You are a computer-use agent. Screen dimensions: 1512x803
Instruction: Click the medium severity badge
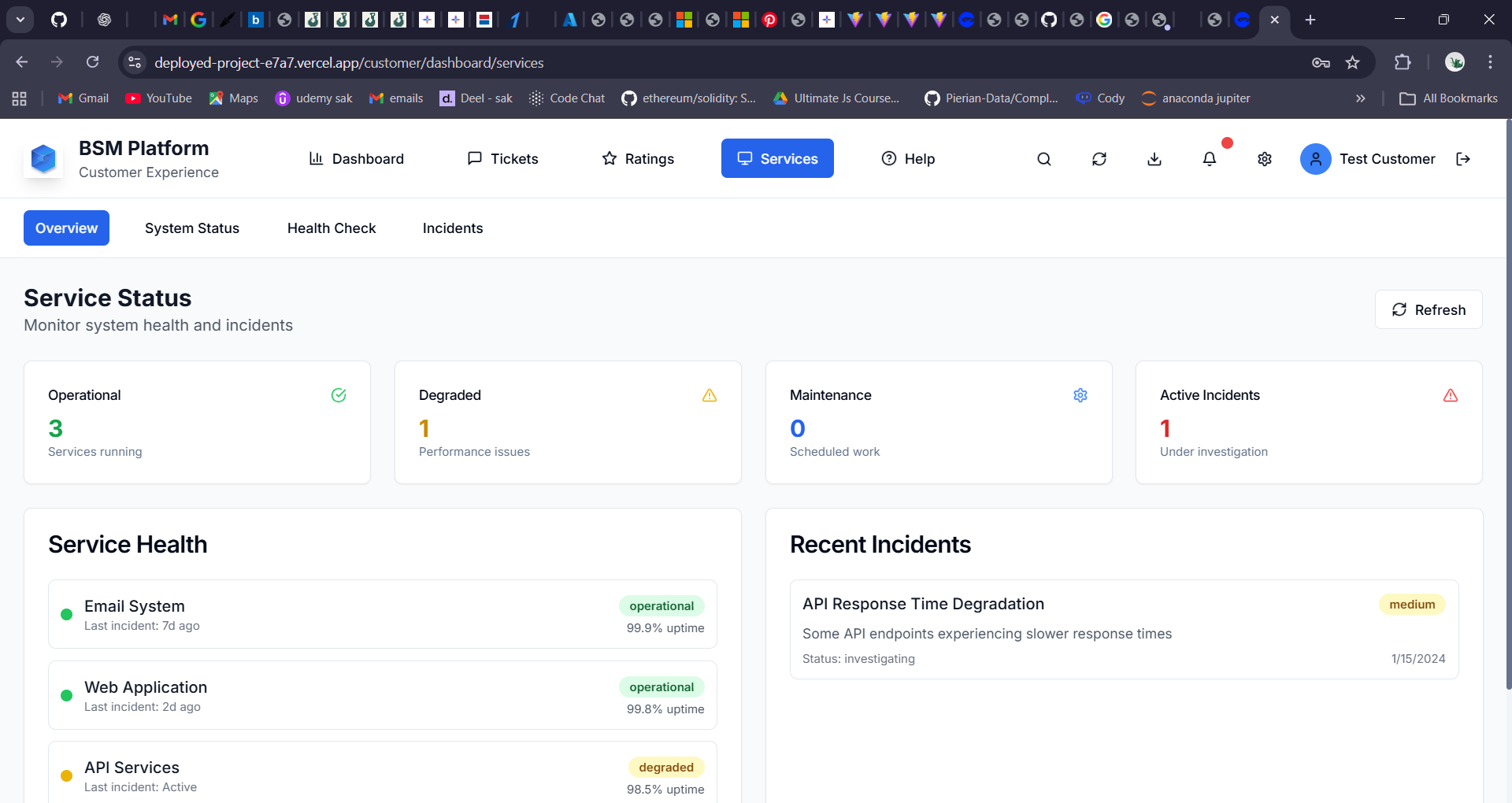tap(1412, 605)
